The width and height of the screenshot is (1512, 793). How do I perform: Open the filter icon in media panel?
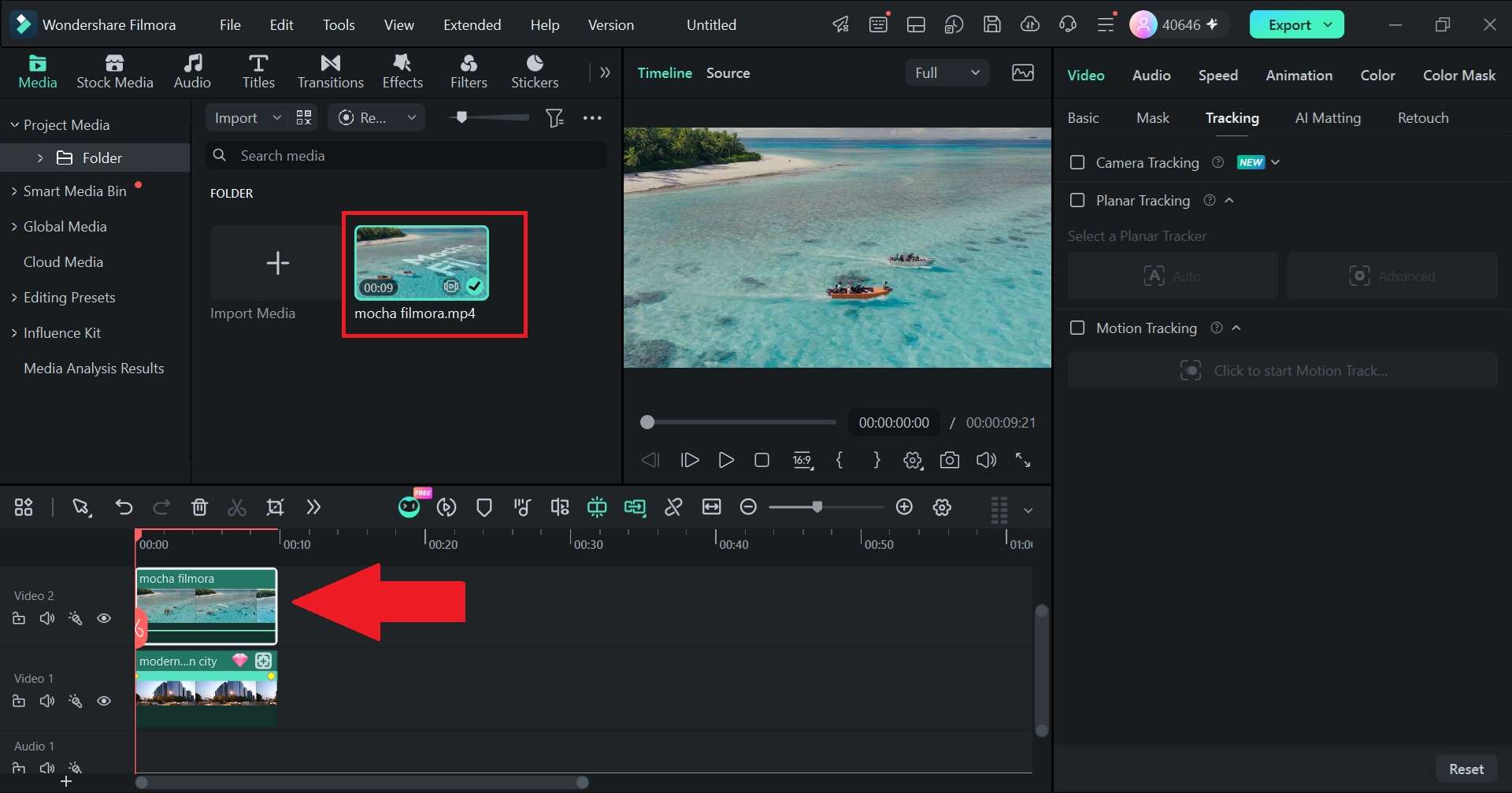pos(555,118)
